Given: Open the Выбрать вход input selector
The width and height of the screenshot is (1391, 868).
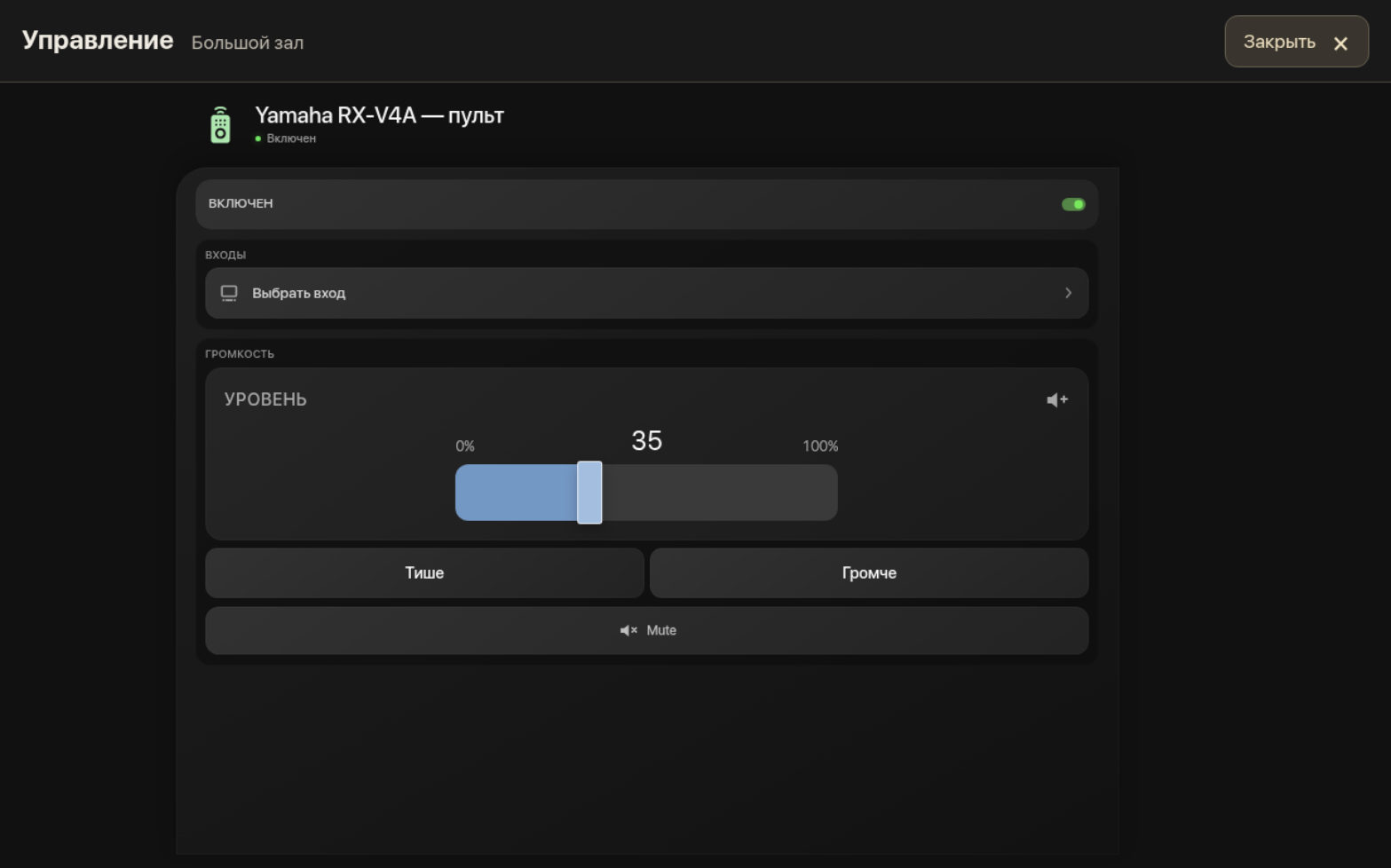Looking at the screenshot, I should click(646, 293).
